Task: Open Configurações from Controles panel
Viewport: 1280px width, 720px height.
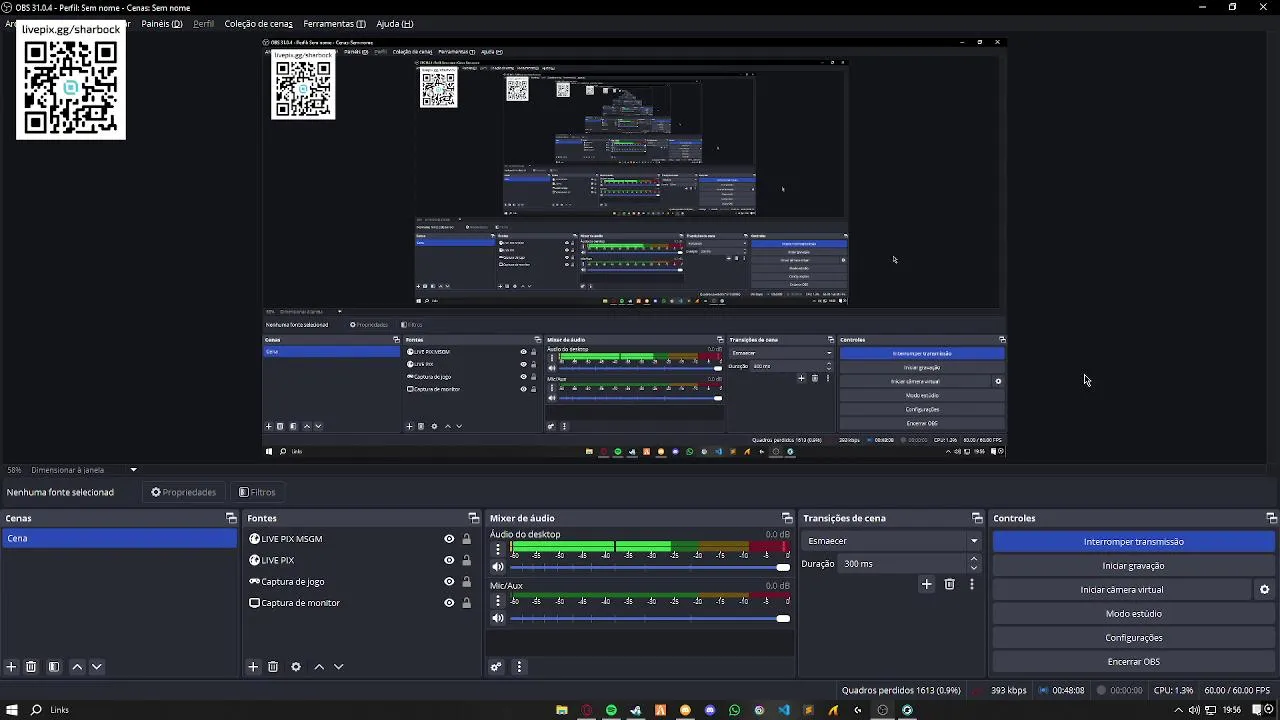Action: click(x=1133, y=638)
